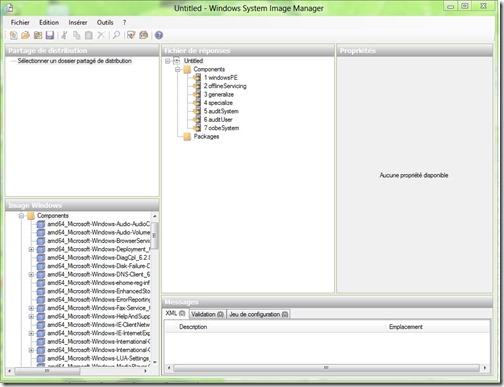Click the icon beside 5 auditSystem pass

tap(197, 111)
